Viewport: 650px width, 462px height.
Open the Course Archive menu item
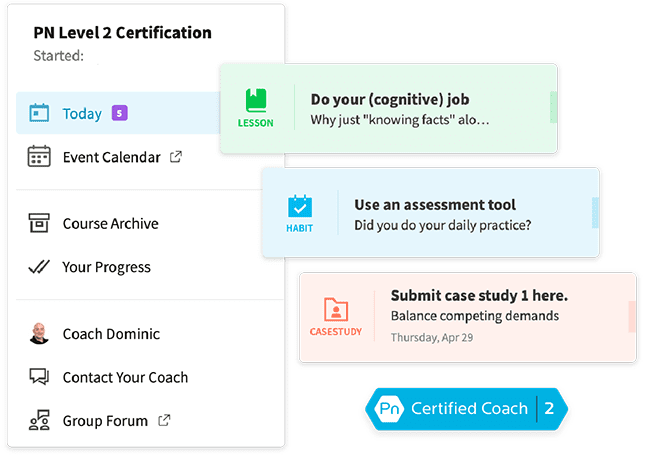click(110, 223)
